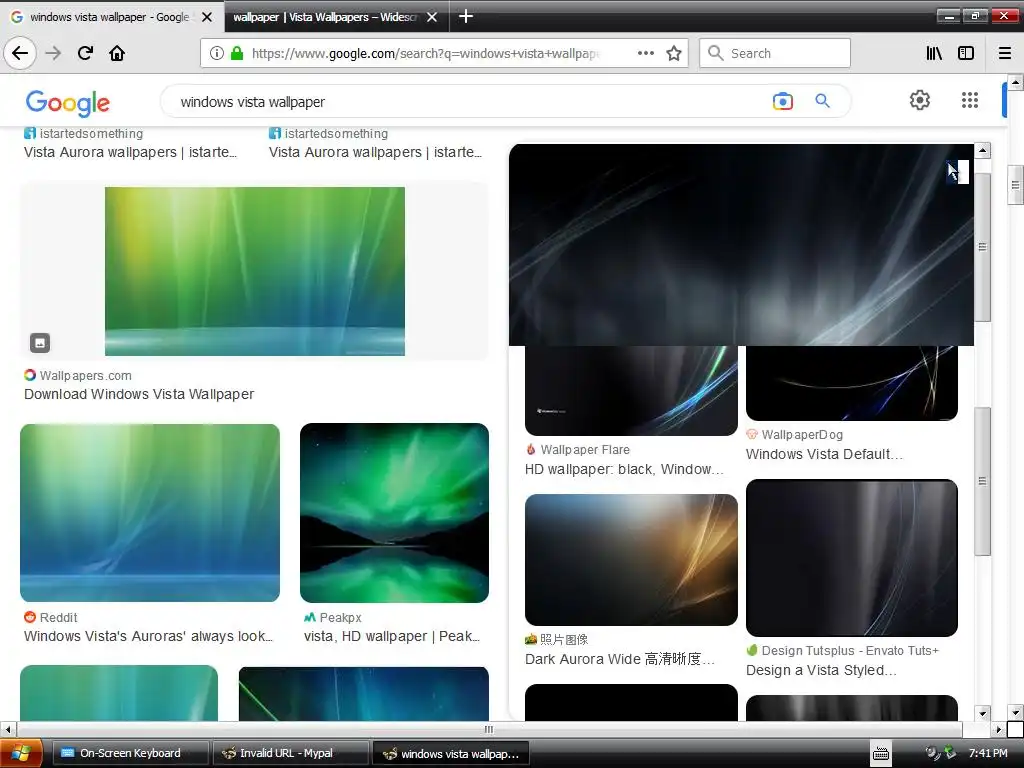Click horizontal scrollbar left arrow
The width and height of the screenshot is (1024, 768).
point(8,729)
